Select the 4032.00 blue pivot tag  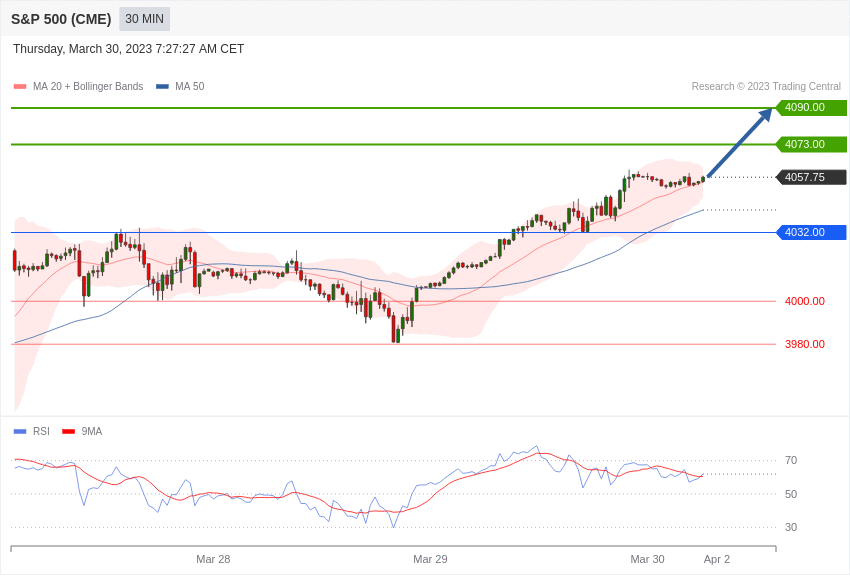pyautogui.click(x=811, y=232)
